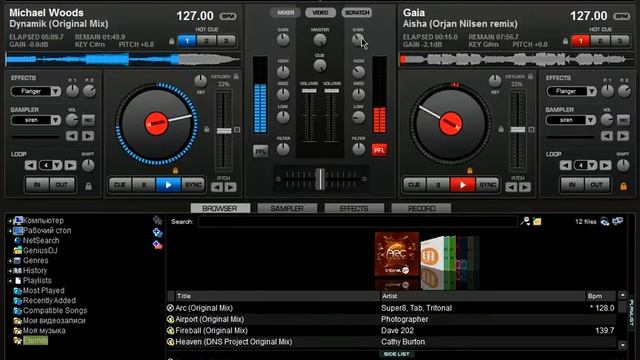Open left deck siren sampler dropdown
The height and width of the screenshot is (360, 640).
pyautogui.click(x=56, y=120)
